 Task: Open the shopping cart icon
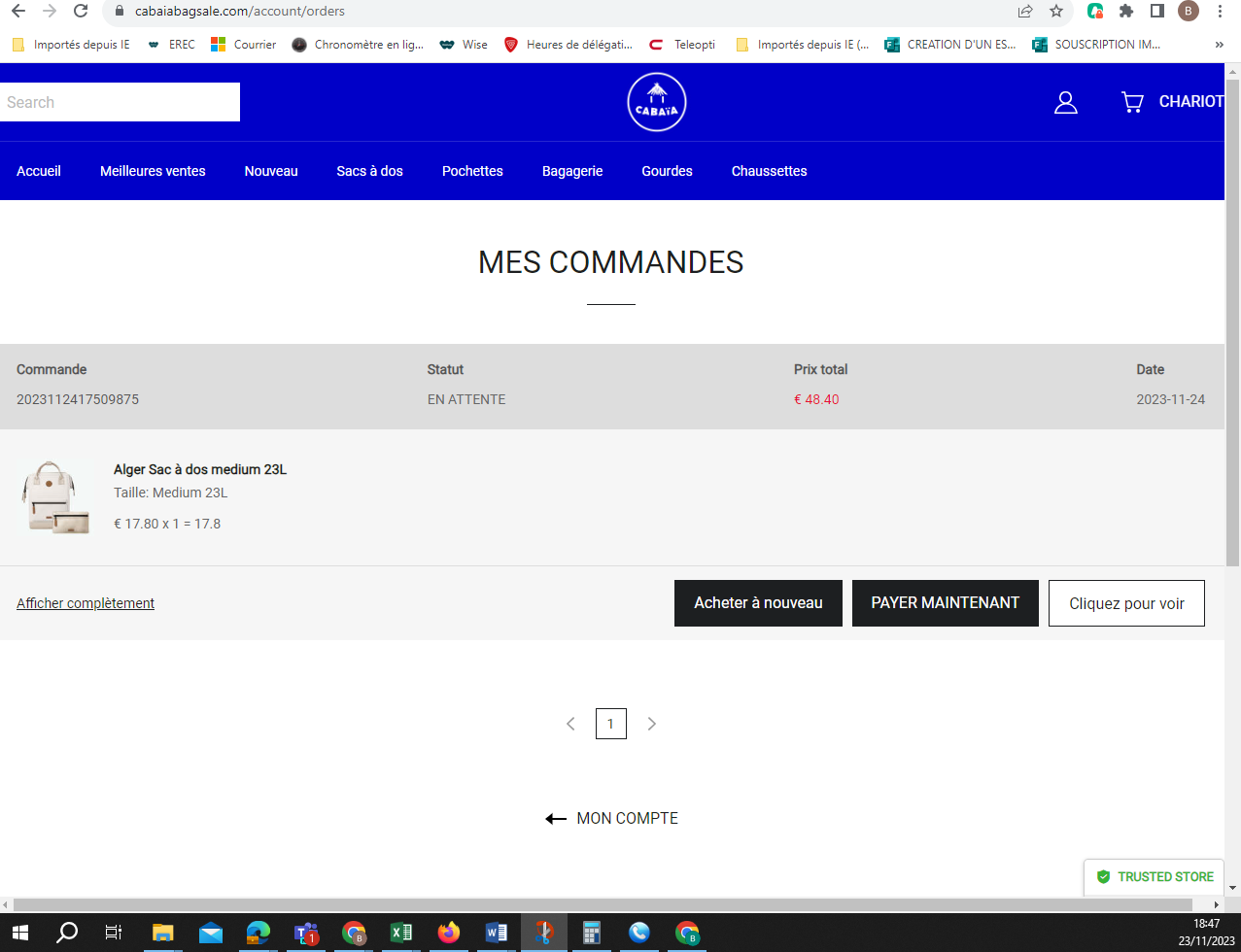[1132, 102]
